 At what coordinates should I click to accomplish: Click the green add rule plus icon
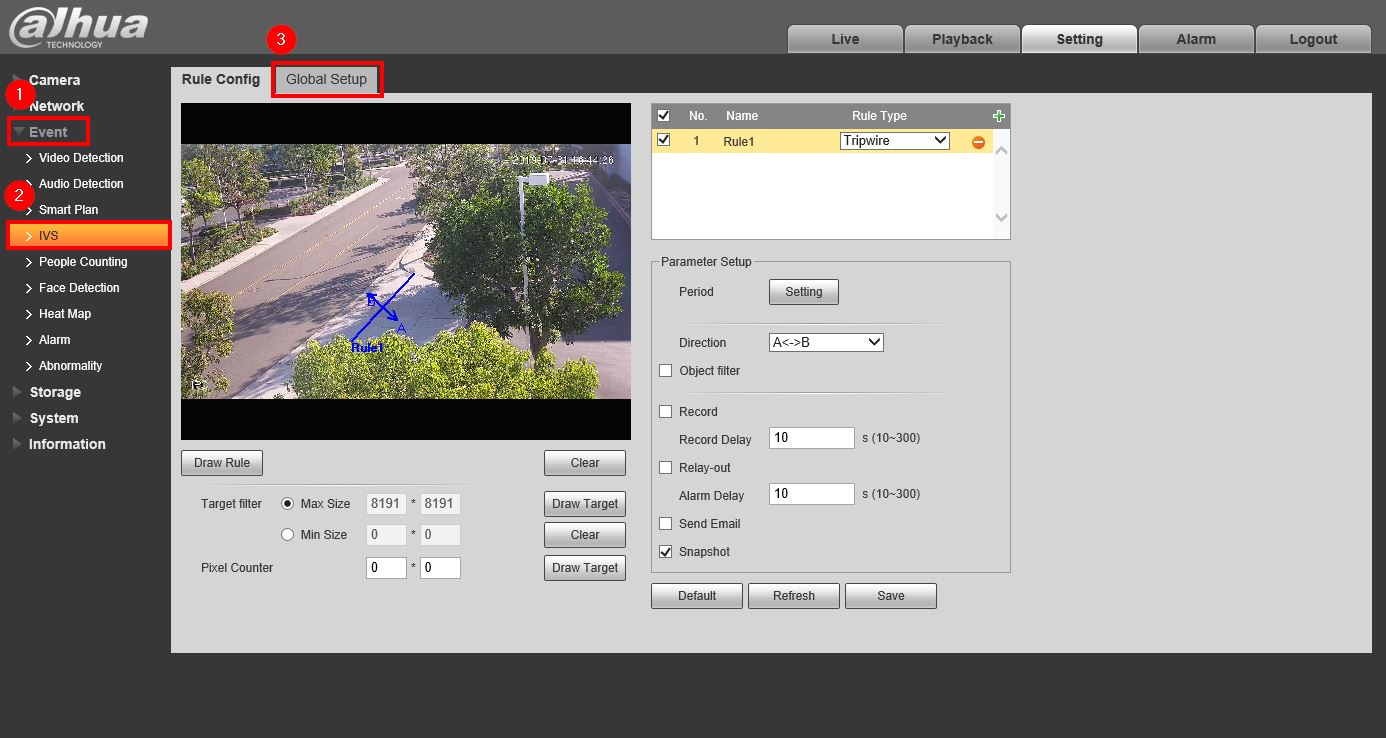[998, 116]
